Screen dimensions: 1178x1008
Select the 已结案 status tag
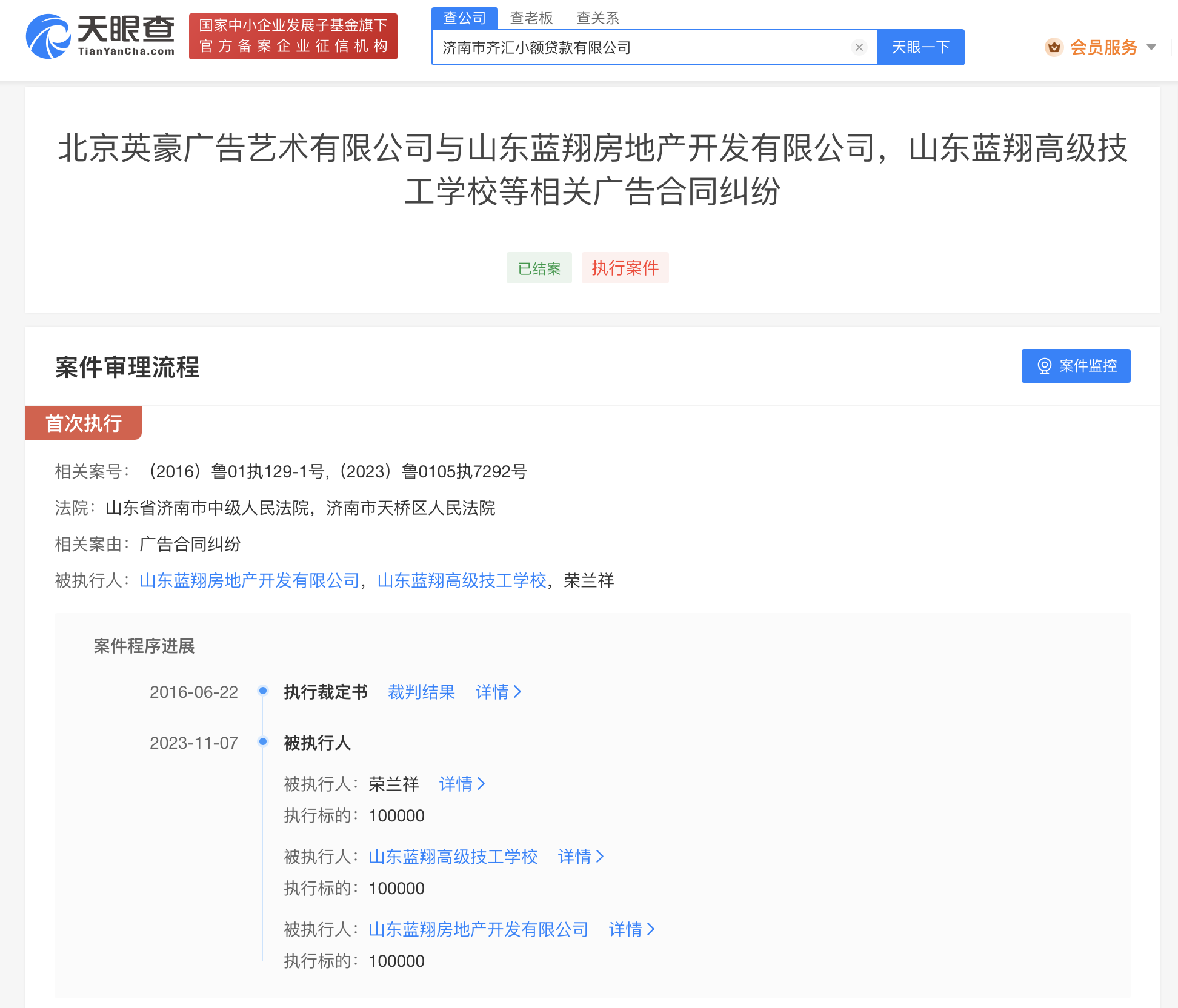[x=539, y=268]
